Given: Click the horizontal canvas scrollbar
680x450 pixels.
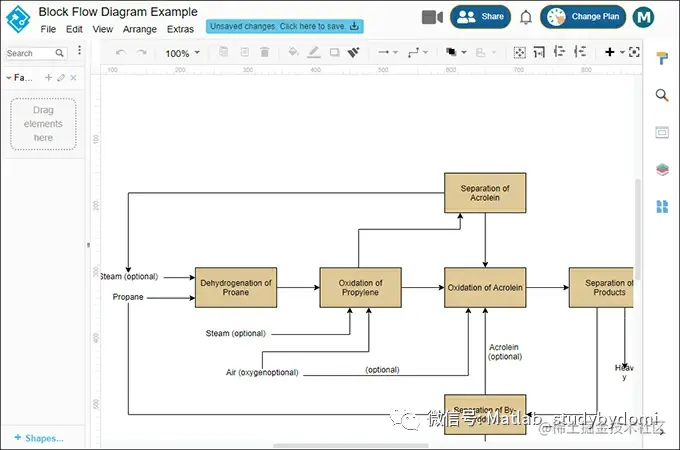Looking at the screenshot, I should 351,446.
